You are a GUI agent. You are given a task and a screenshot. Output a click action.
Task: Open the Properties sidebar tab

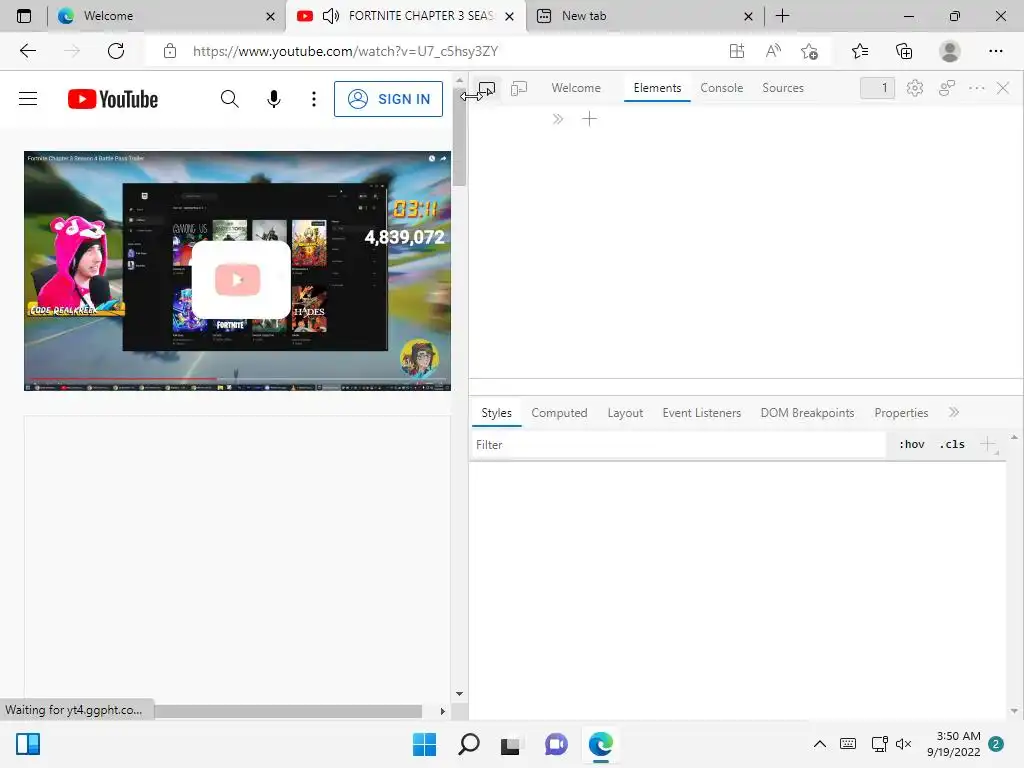[901, 413]
